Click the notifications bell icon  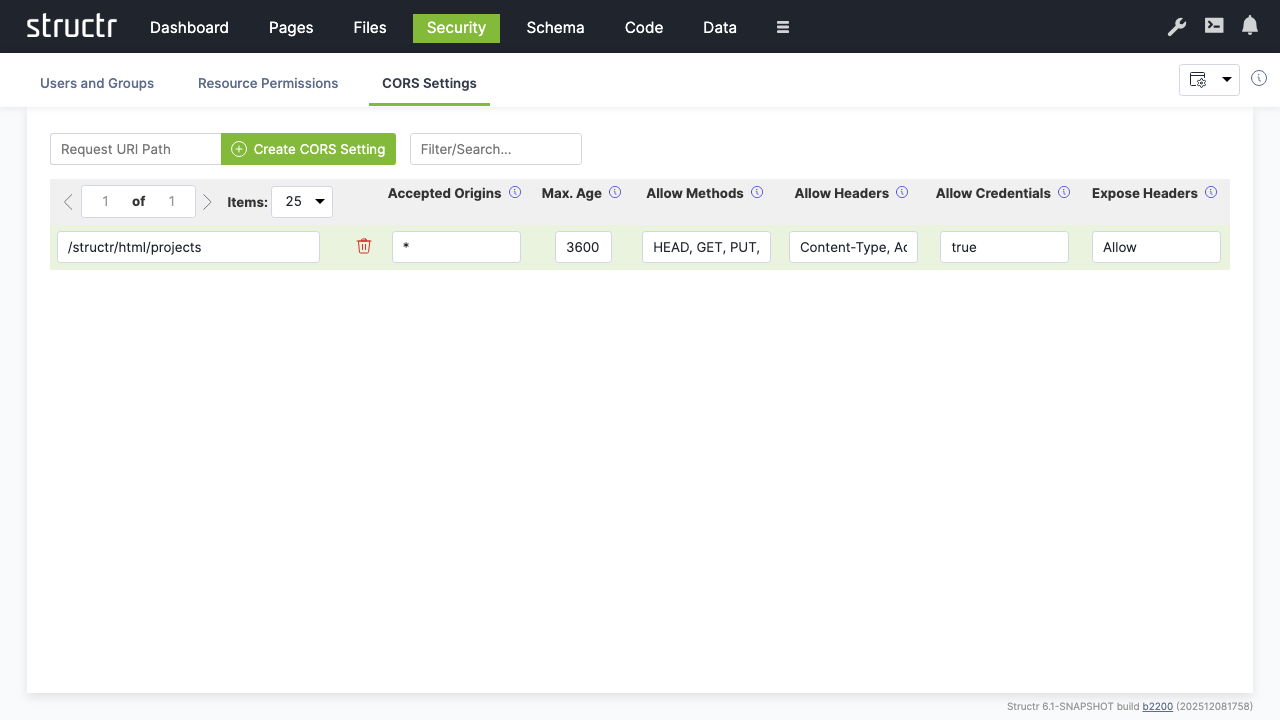coord(1250,26)
